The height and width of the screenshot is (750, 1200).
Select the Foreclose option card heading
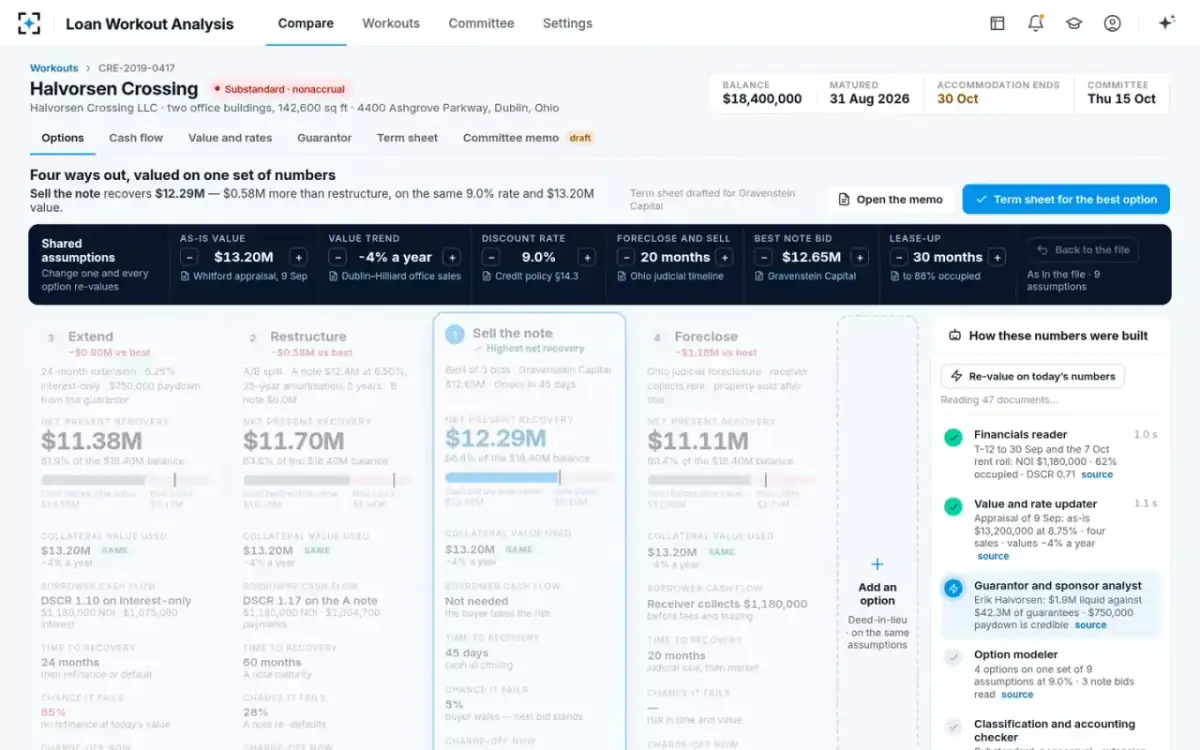point(706,337)
